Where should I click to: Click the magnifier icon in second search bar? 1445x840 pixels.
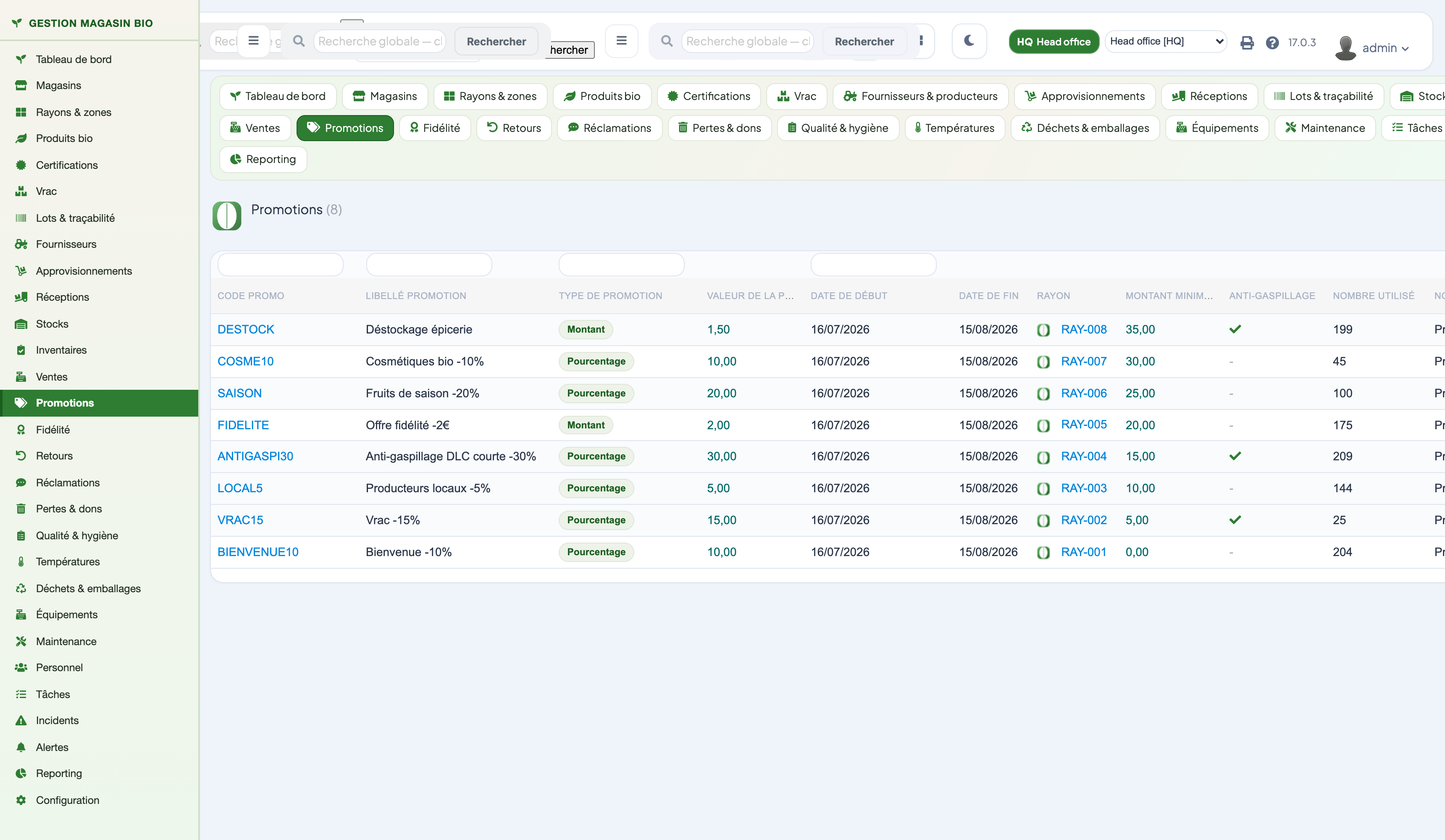coord(667,41)
